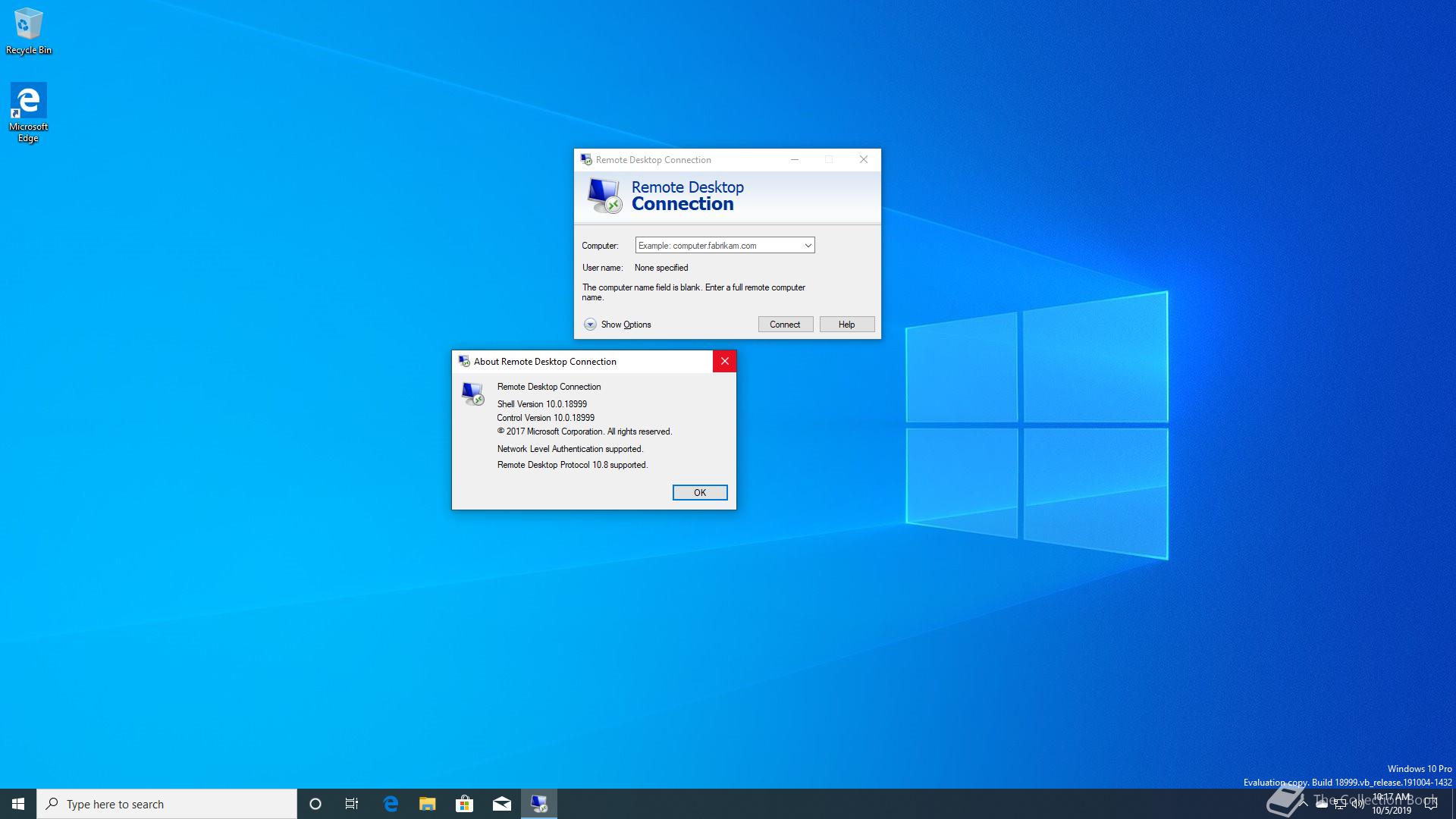Launch Microsoft Edge from the taskbar
This screenshot has width=1456, height=819.
[391, 804]
